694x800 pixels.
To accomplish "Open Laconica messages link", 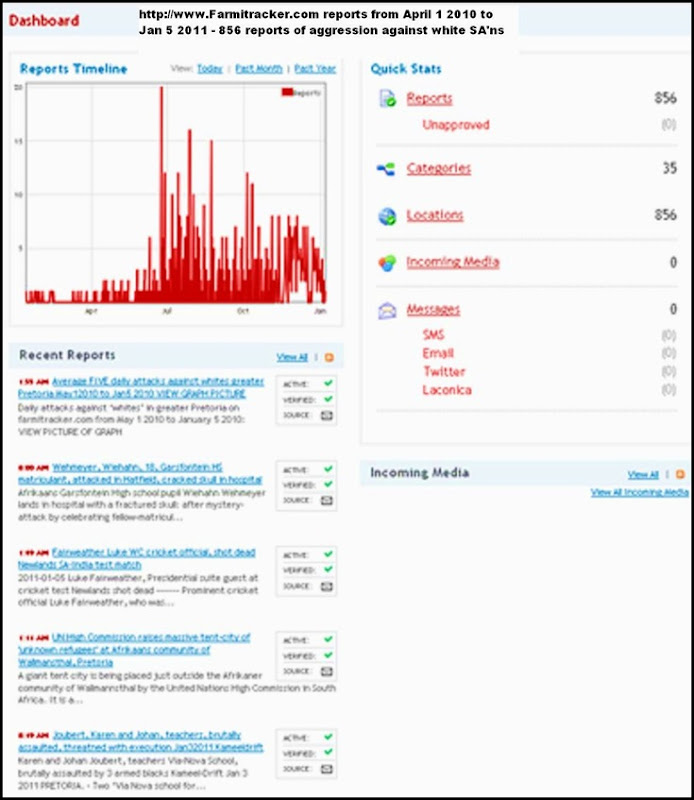I will pos(447,390).
